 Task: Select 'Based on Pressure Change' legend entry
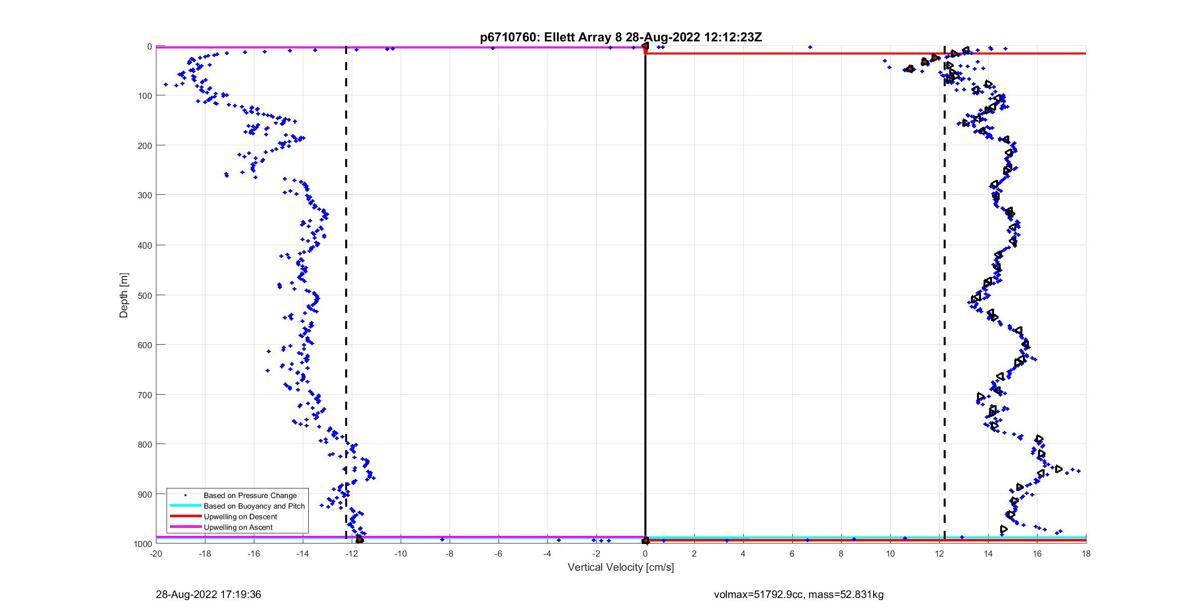(x=250, y=495)
